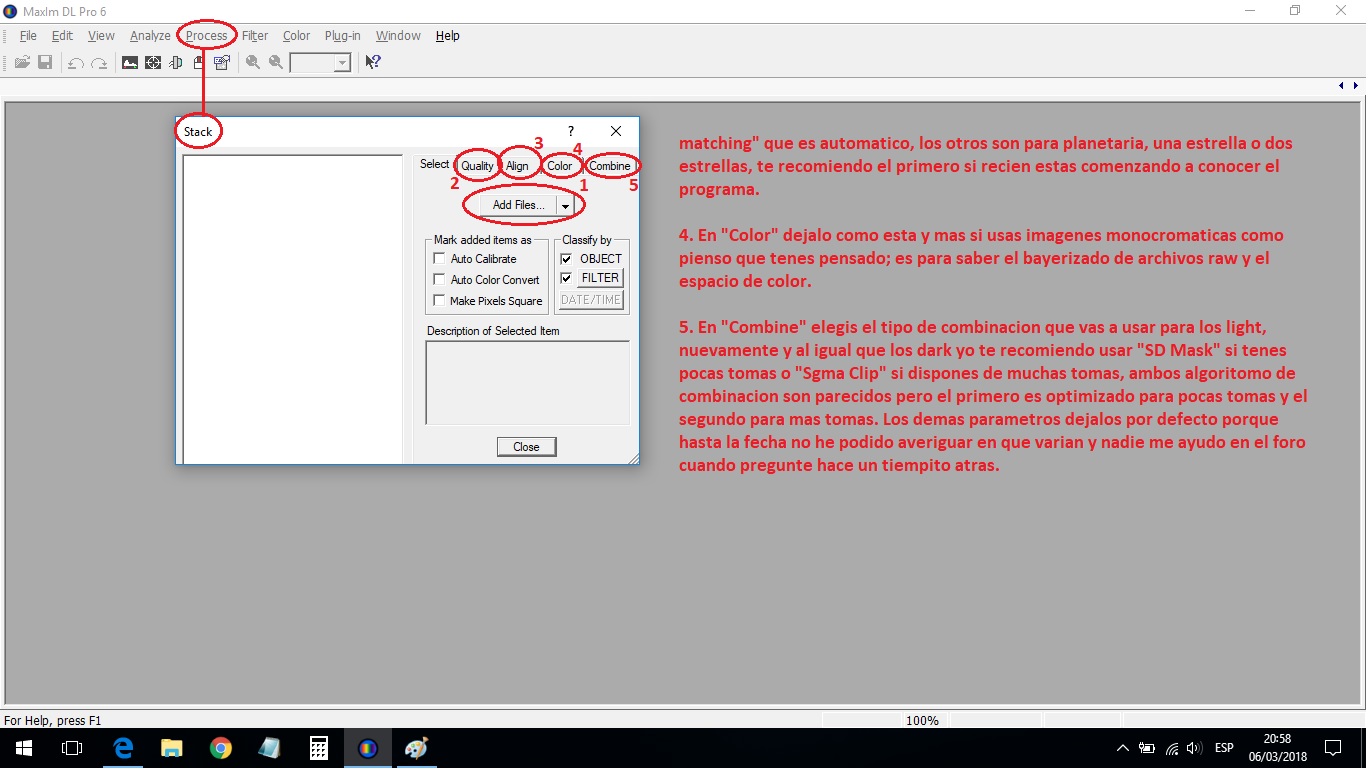Screen dimensions: 1369x770
Task: Open the File menu
Action: tap(28, 36)
